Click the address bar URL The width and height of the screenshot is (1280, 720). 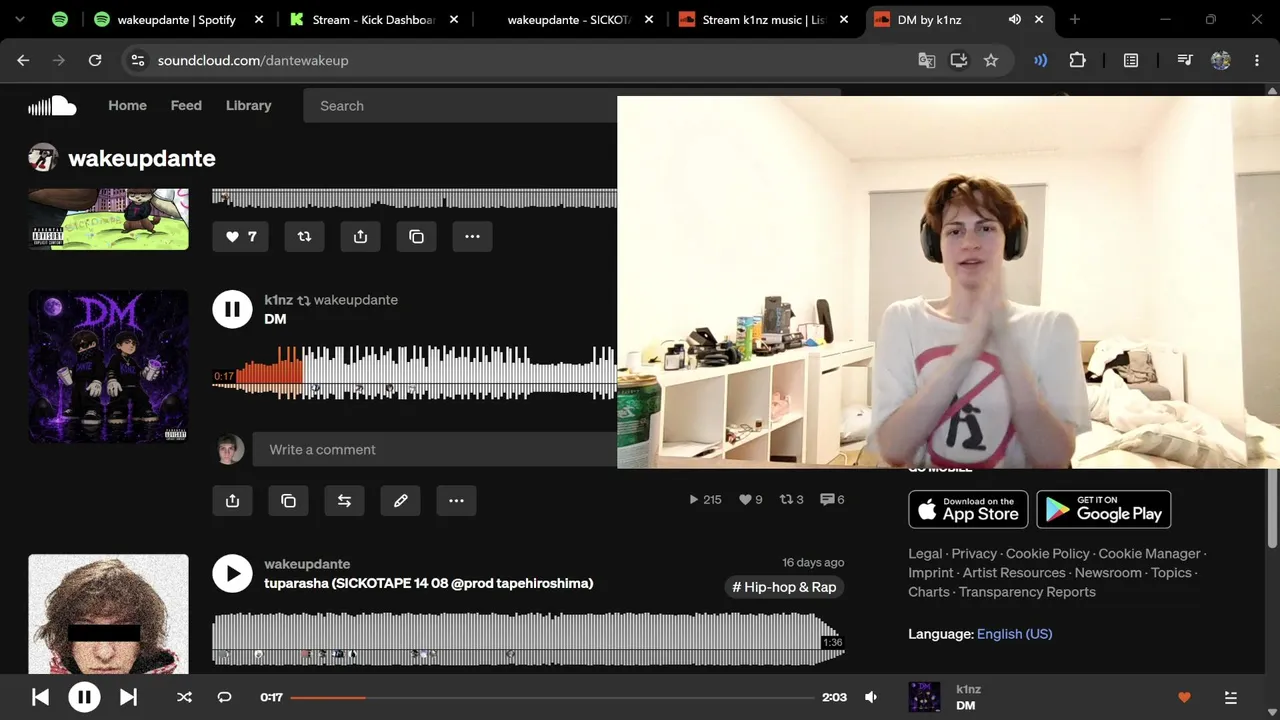(x=253, y=60)
